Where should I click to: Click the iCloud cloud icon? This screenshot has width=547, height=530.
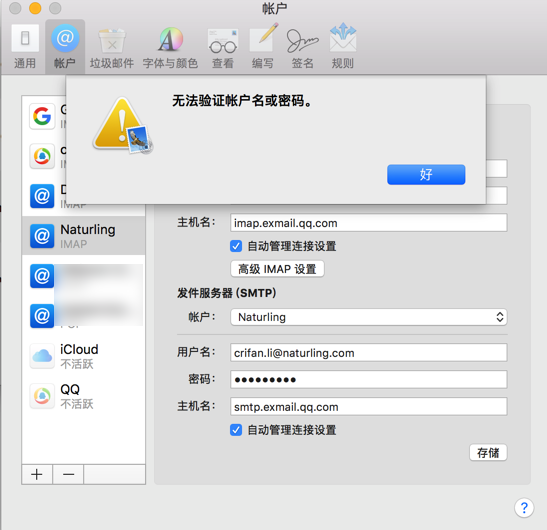pos(42,356)
